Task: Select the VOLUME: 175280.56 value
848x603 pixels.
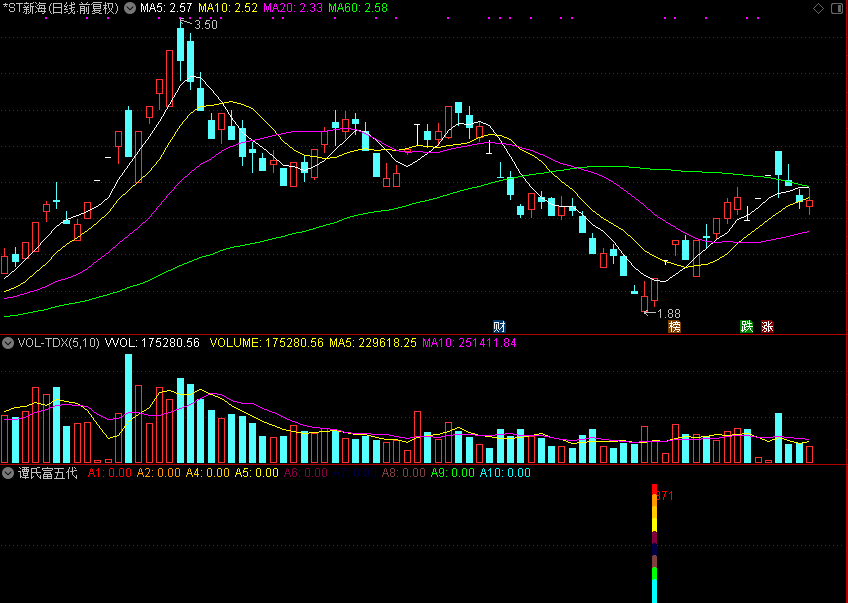Action: coord(267,343)
